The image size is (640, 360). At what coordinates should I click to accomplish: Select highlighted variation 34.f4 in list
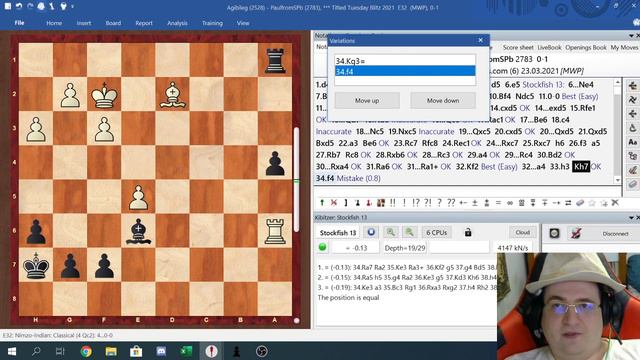(405, 71)
